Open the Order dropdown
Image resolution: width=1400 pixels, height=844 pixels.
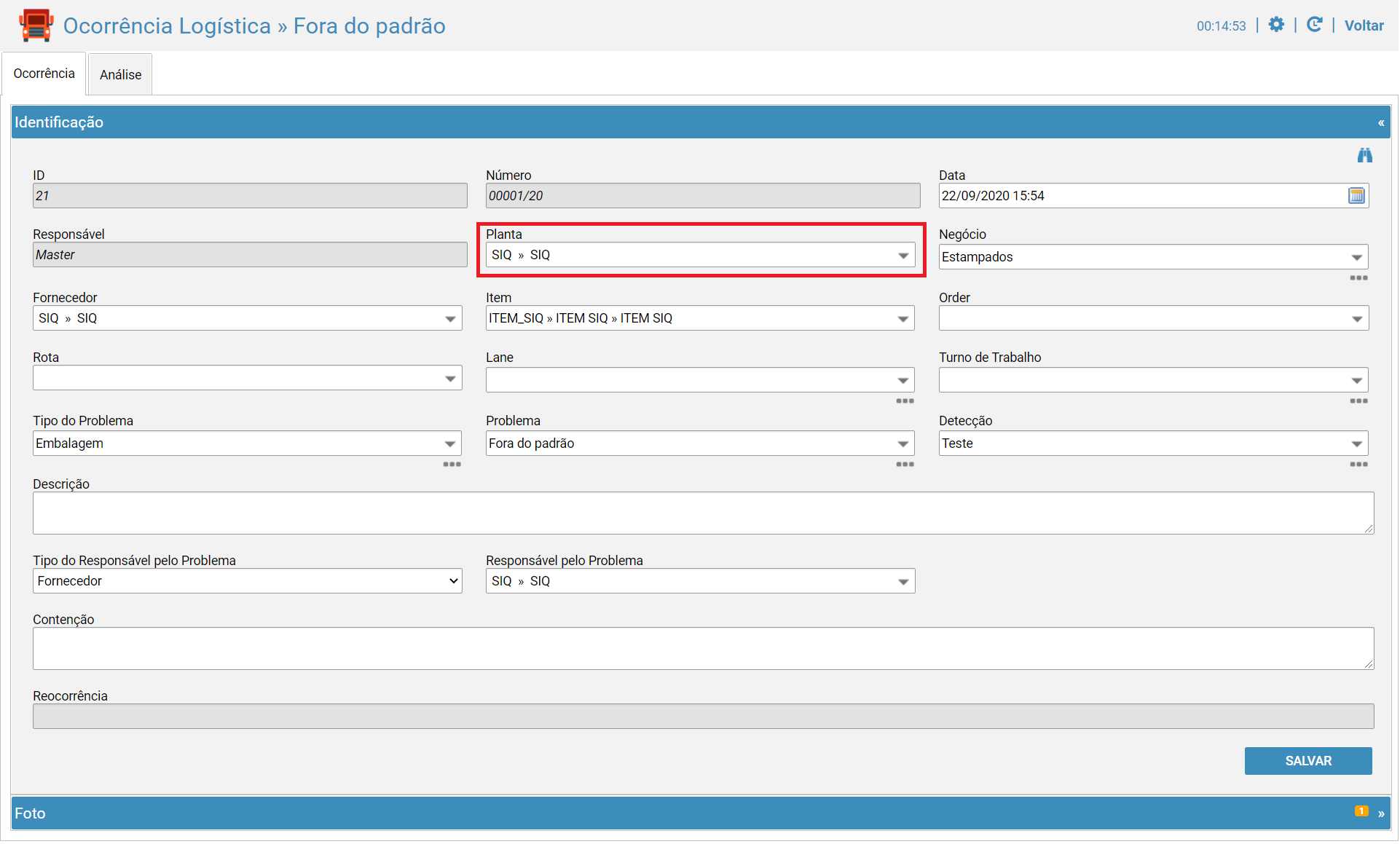(1153, 319)
